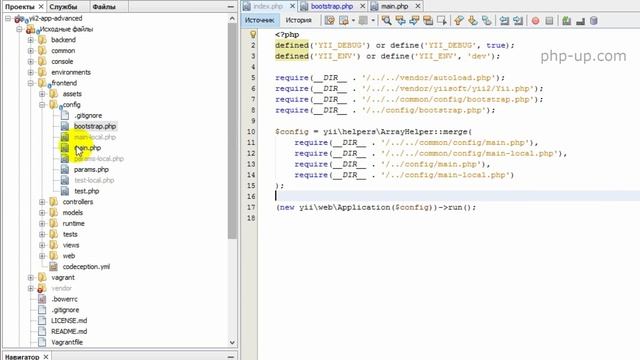The height and width of the screenshot is (360, 640).
Task: Expand the backend folder node
Action: (31, 40)
